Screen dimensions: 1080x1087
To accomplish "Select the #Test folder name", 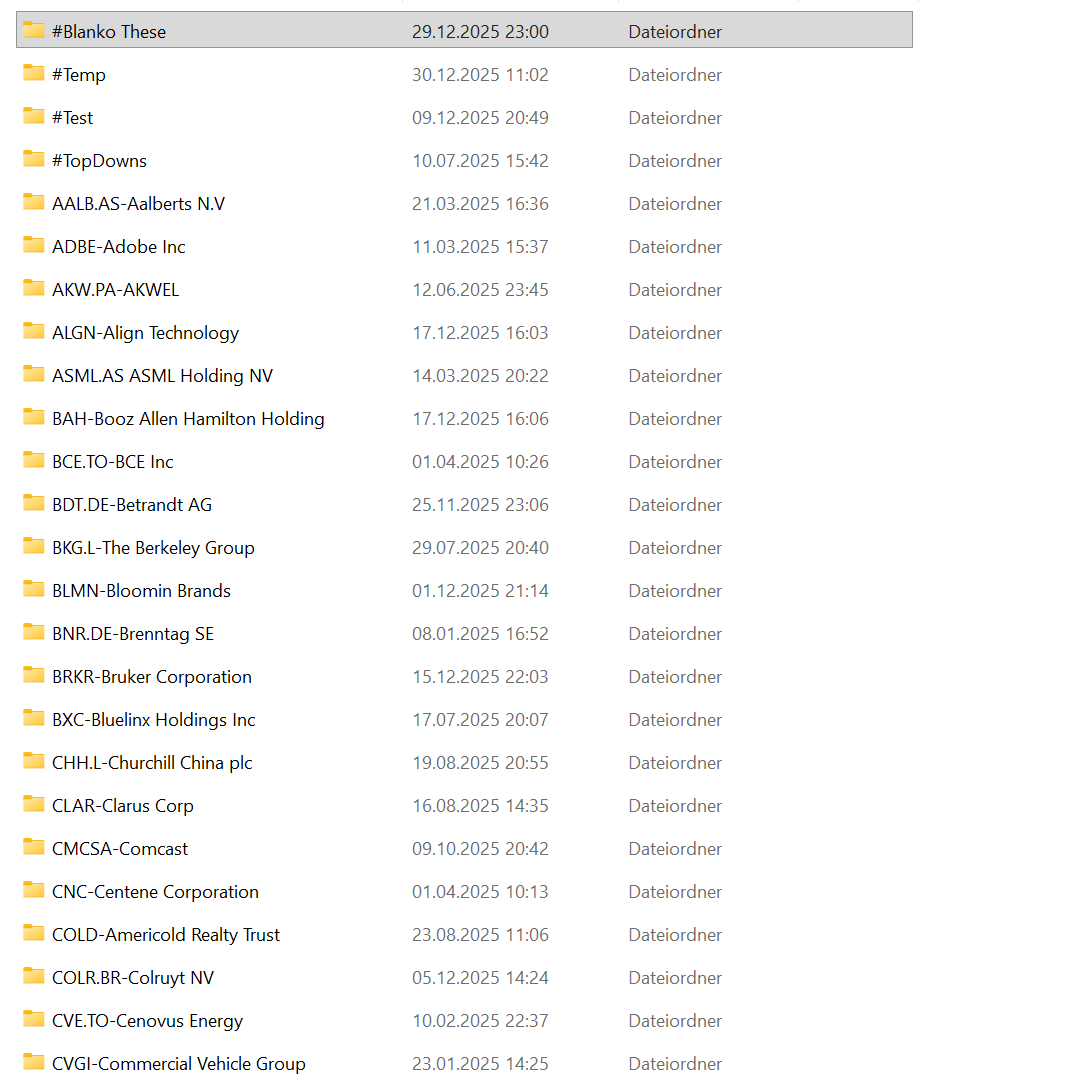I will point(72,118).
